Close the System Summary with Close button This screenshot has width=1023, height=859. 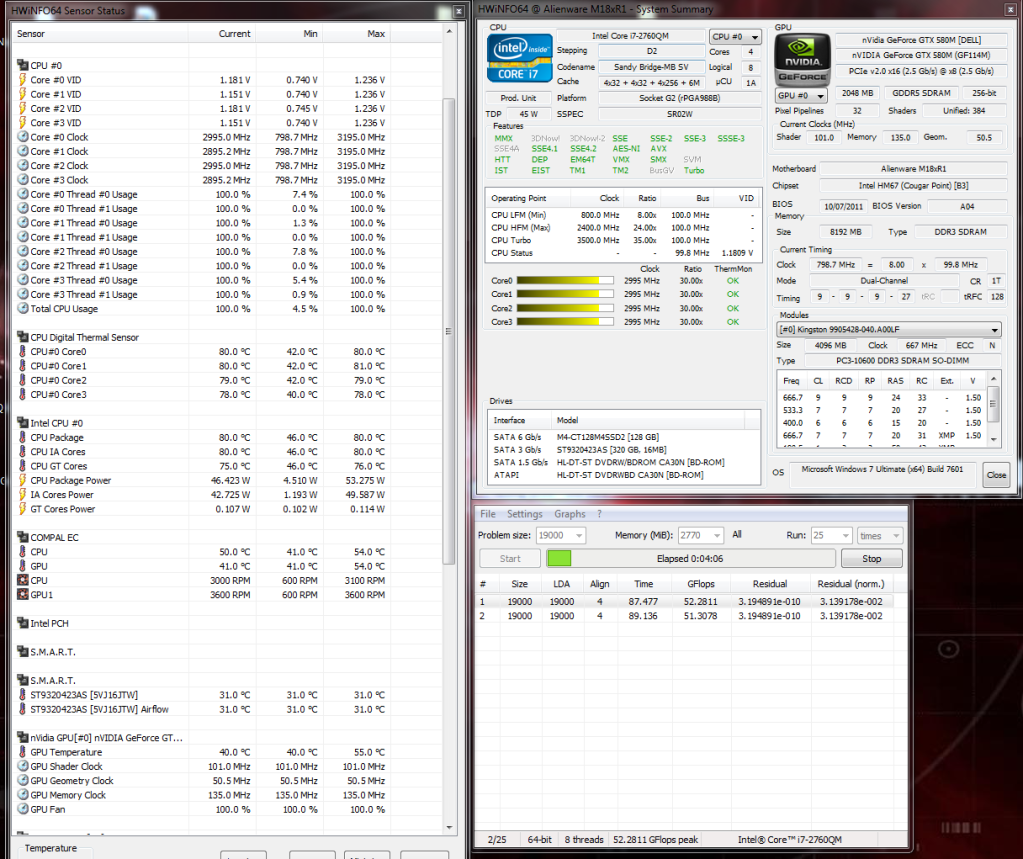(995, 476)
